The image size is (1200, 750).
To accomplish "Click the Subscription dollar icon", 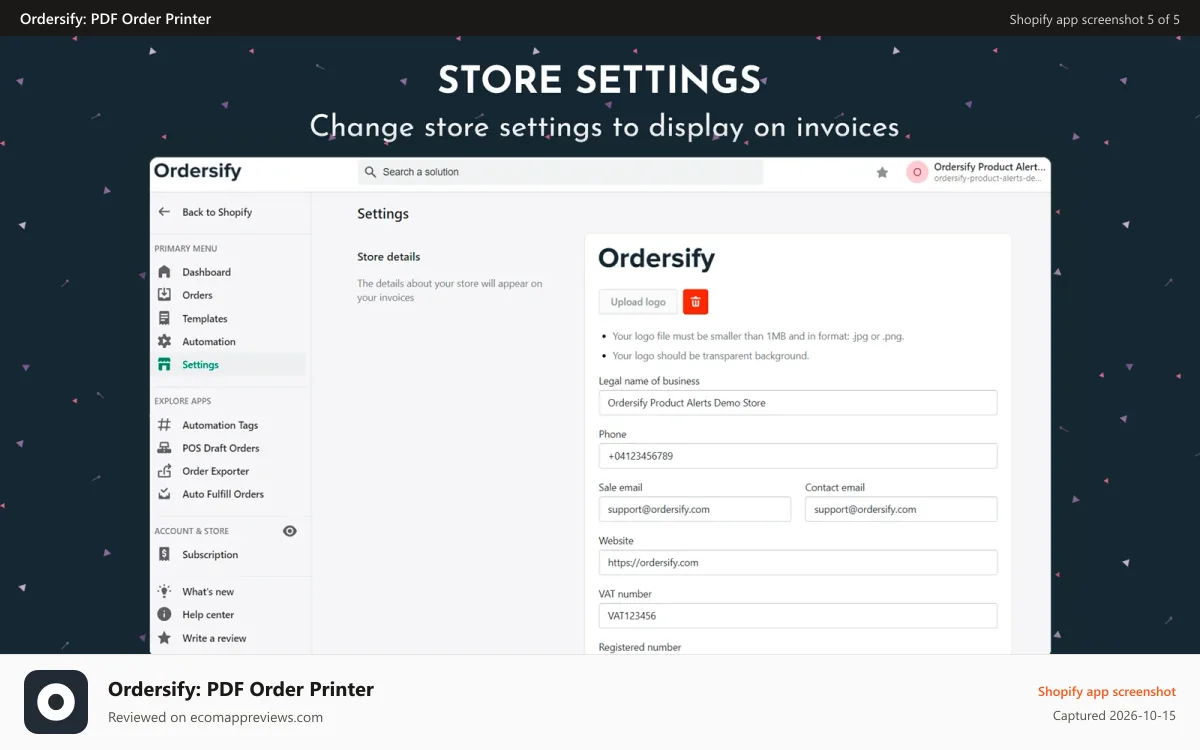I will click(164, 554).
